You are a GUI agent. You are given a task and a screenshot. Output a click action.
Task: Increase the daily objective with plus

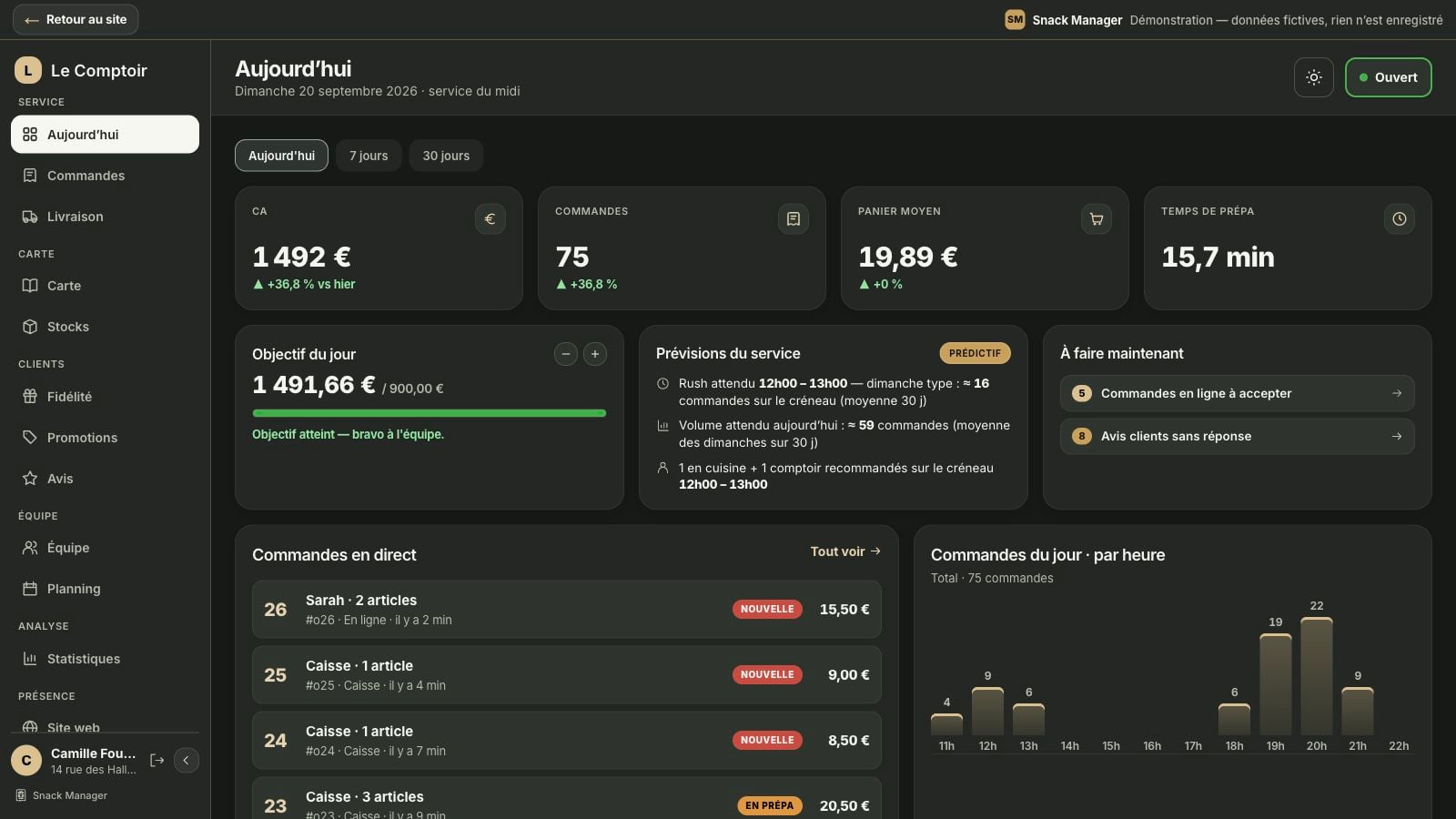tap(595, 354)
